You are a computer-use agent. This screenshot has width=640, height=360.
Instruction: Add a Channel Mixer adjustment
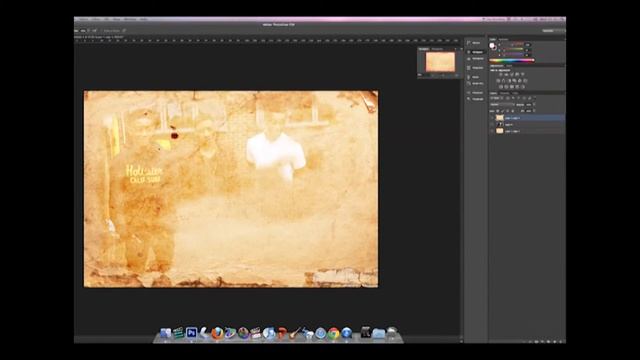tap(520, 81)
